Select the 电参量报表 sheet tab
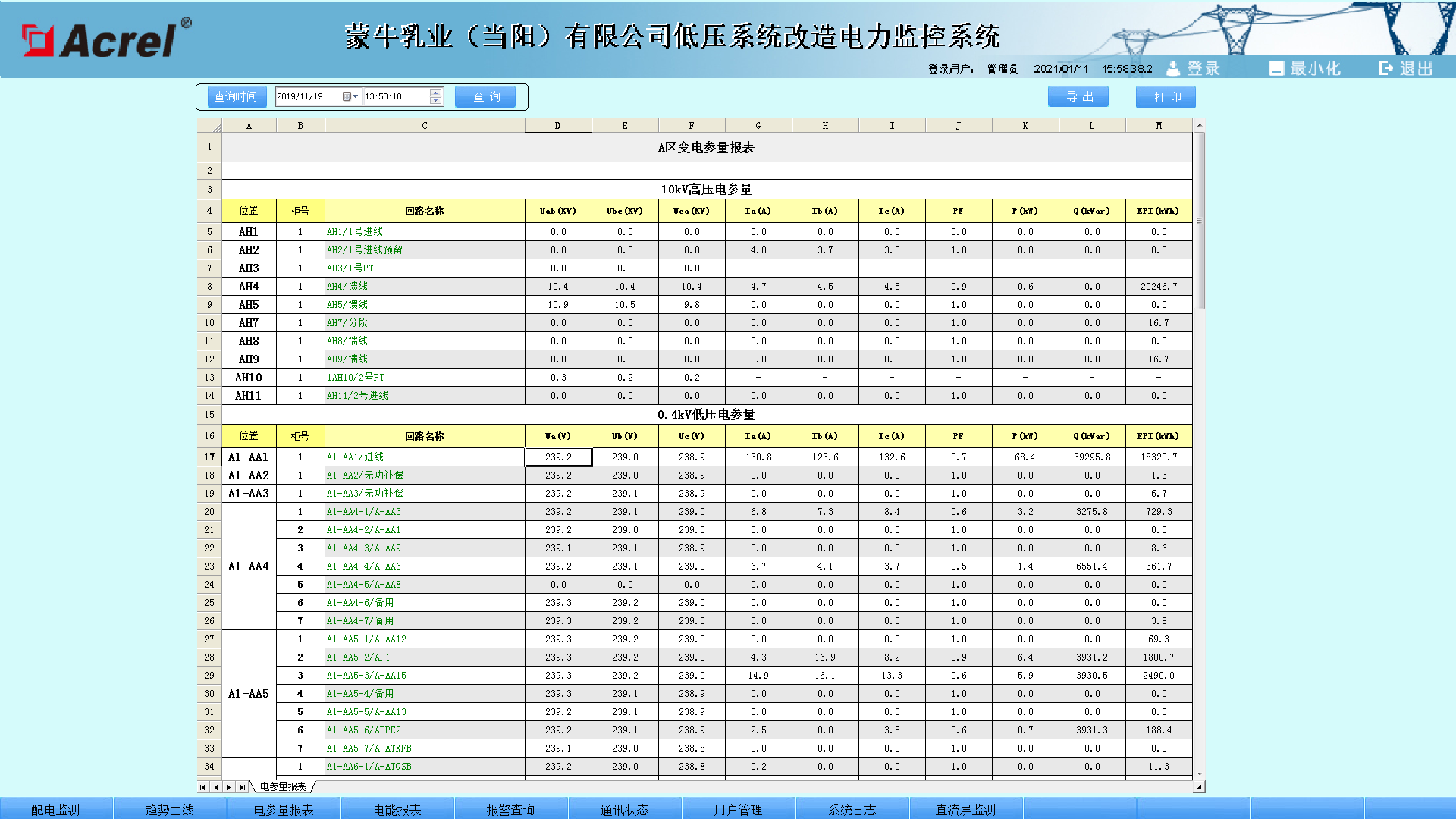Viewport: 1456px width, 819px height. pos(283,787)
